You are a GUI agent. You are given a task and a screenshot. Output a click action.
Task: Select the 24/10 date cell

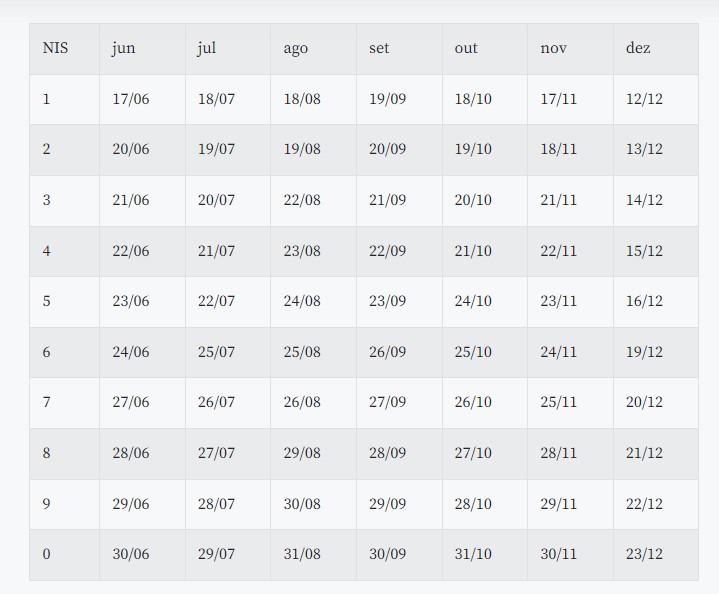click(473, 301)
